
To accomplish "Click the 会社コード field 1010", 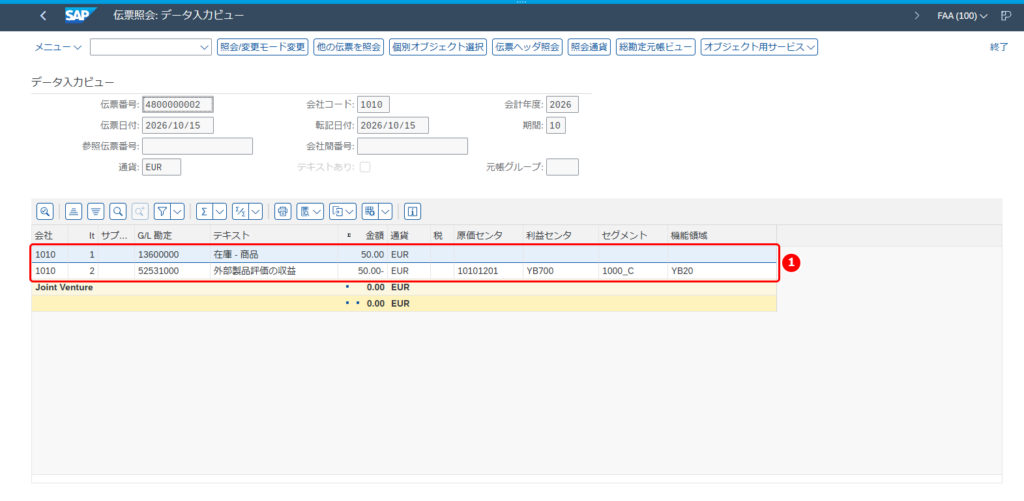I will pyautogui.click(x=374, y=105).
